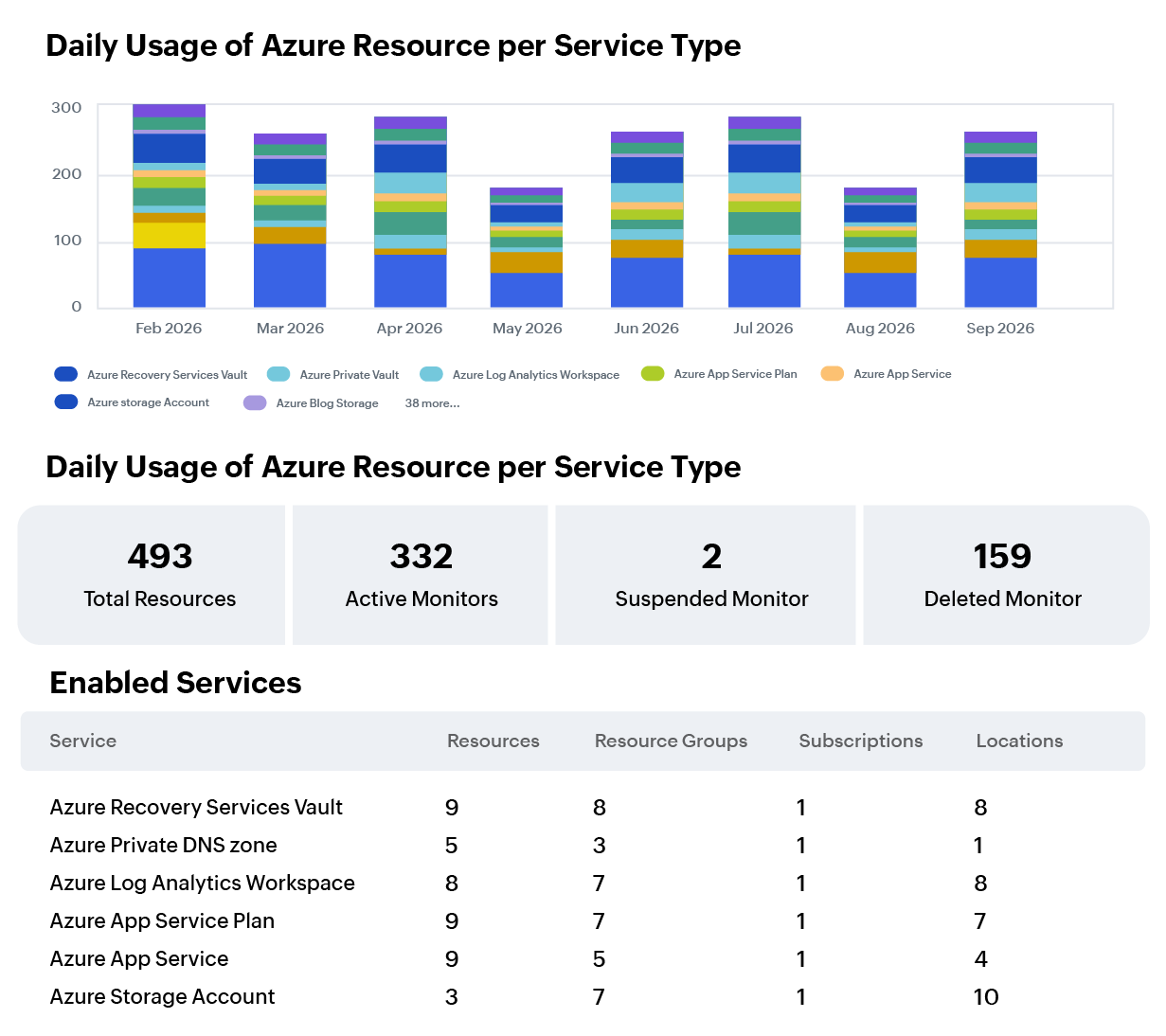
Task: Click Resources value 8 for Log Analytics Workspace
Action: [452, 884]
